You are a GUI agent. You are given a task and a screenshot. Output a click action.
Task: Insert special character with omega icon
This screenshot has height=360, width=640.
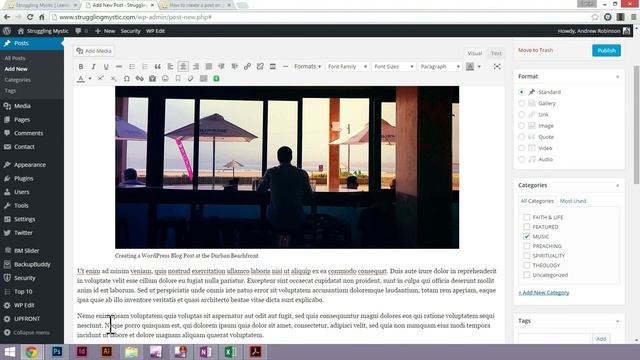click(x=127, y=78)
